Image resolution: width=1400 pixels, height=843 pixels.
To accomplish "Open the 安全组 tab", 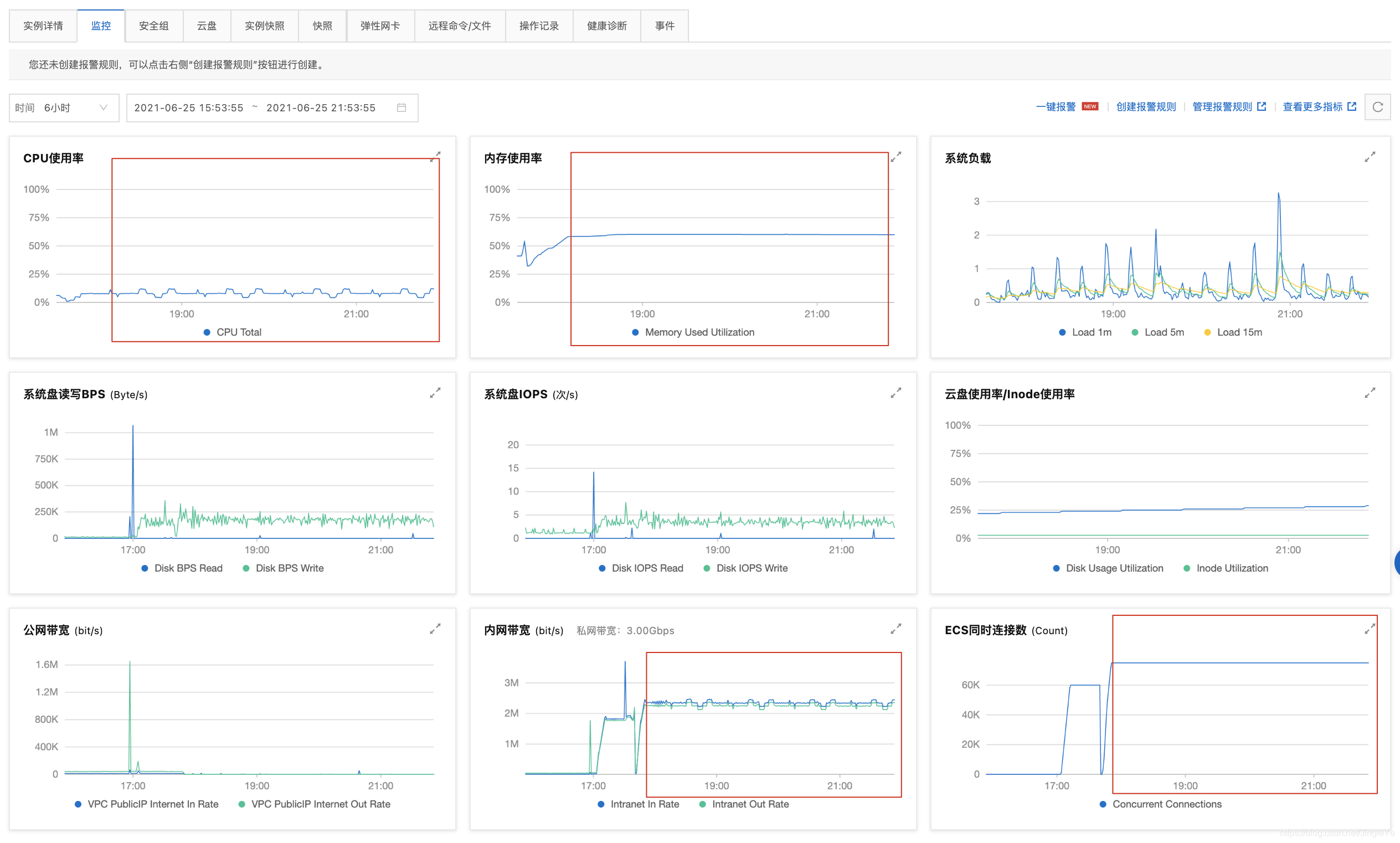I will pos(153,25).
